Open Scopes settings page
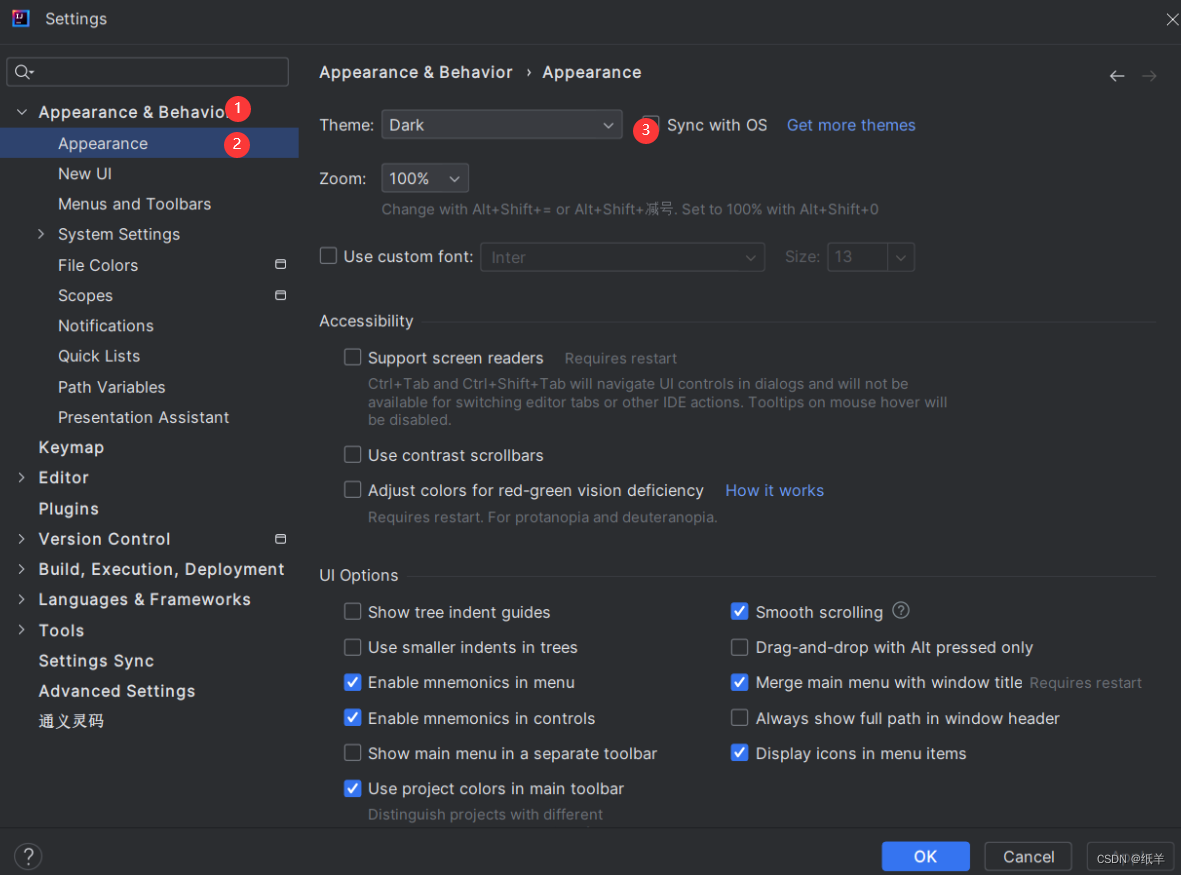The width and height of the screenshot is (1181, 875). click(x=85, y=295)
